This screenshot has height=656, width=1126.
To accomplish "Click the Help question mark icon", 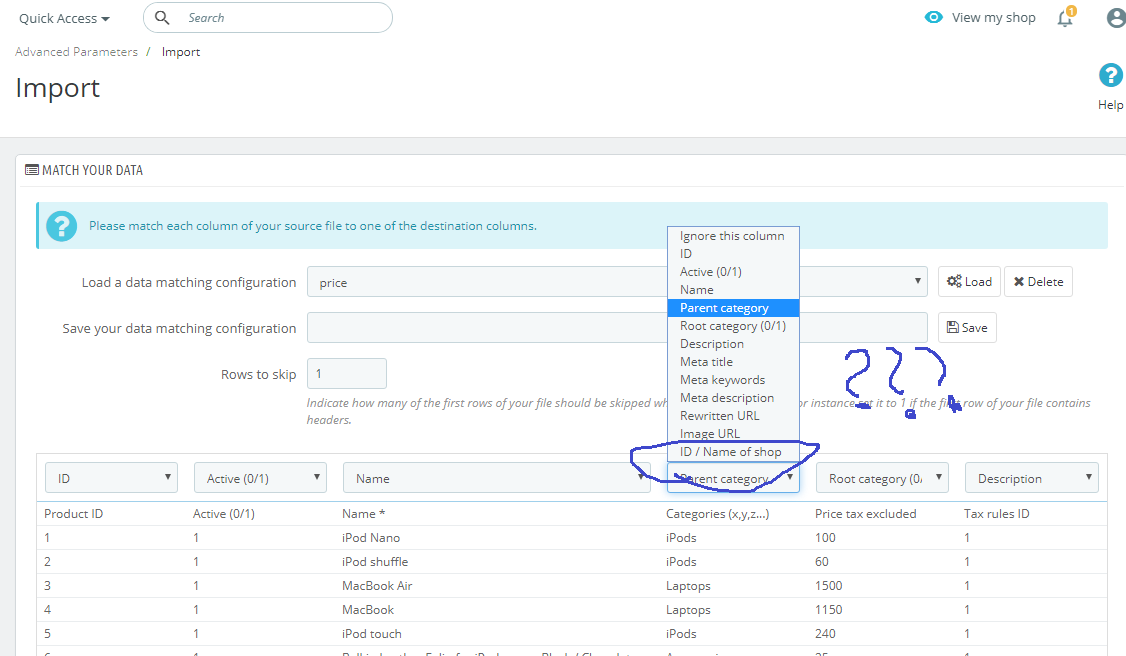I will click(x=1110, y=75).
